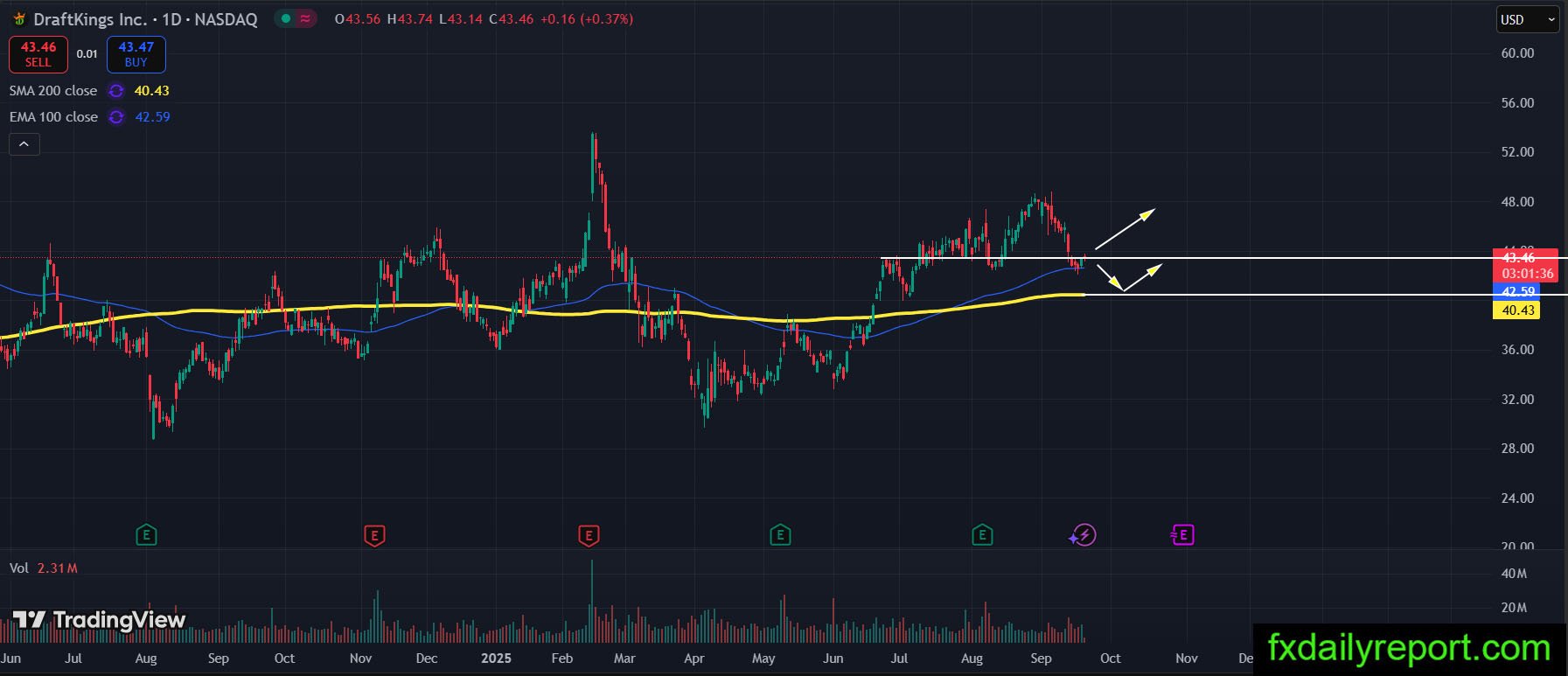The width and height of the screenshot is (1568, 676).
Task: Click the 36.00 price axis label
Action: [1517, 350]
